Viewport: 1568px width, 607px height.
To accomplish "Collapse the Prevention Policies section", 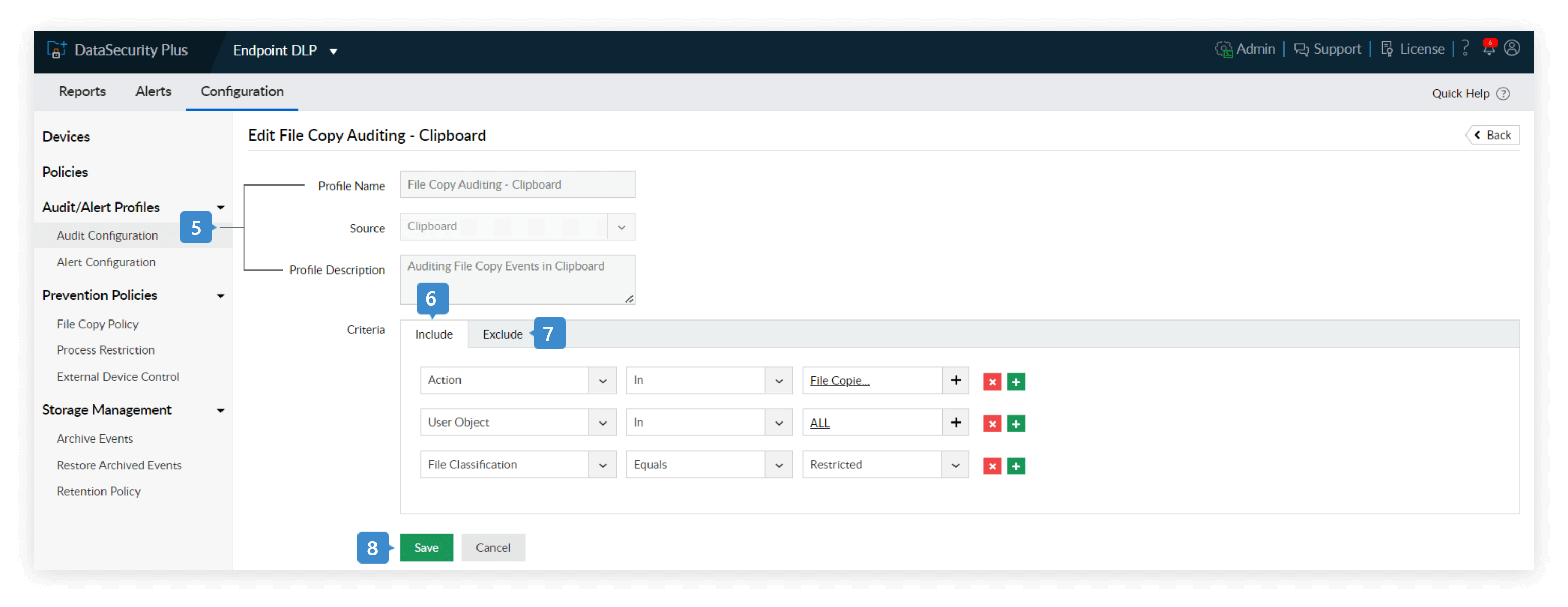I will tap(220, 296).
